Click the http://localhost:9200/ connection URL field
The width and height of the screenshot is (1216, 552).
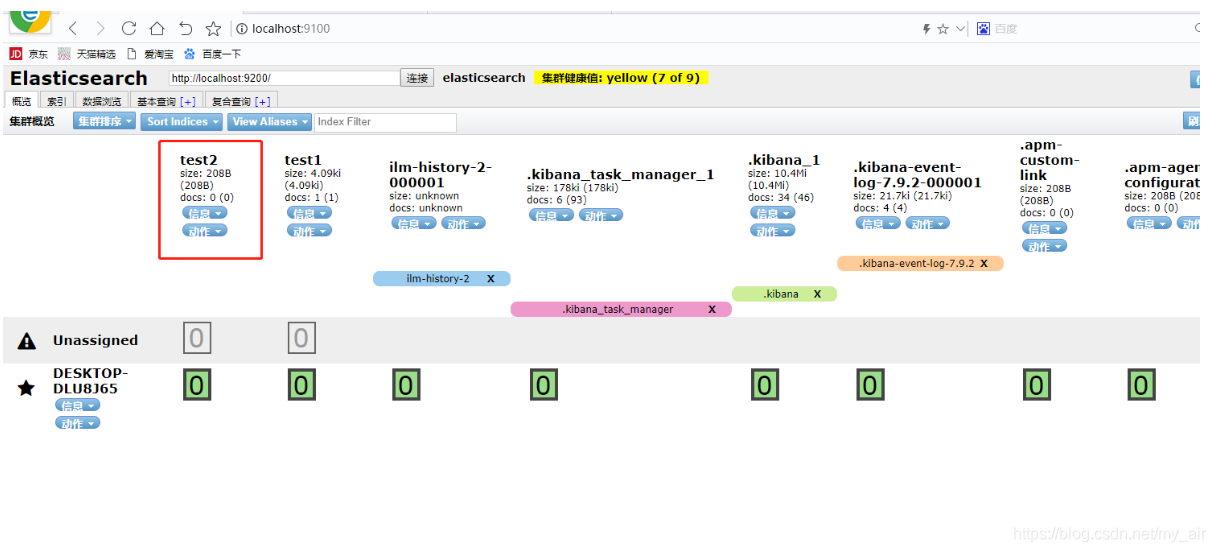(283, 78)
